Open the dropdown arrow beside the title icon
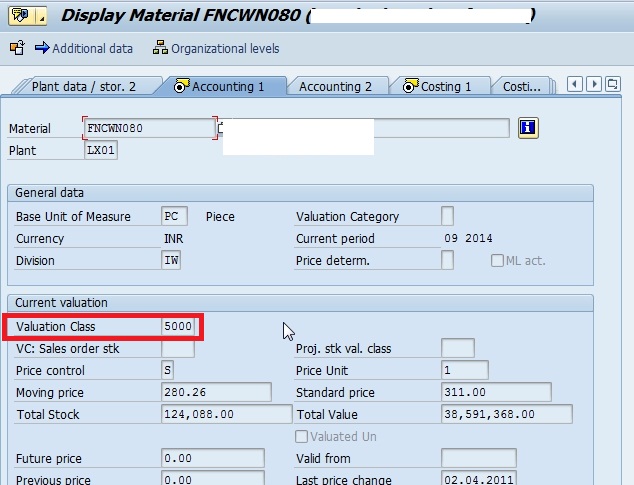634x485 pixels. 42,16
